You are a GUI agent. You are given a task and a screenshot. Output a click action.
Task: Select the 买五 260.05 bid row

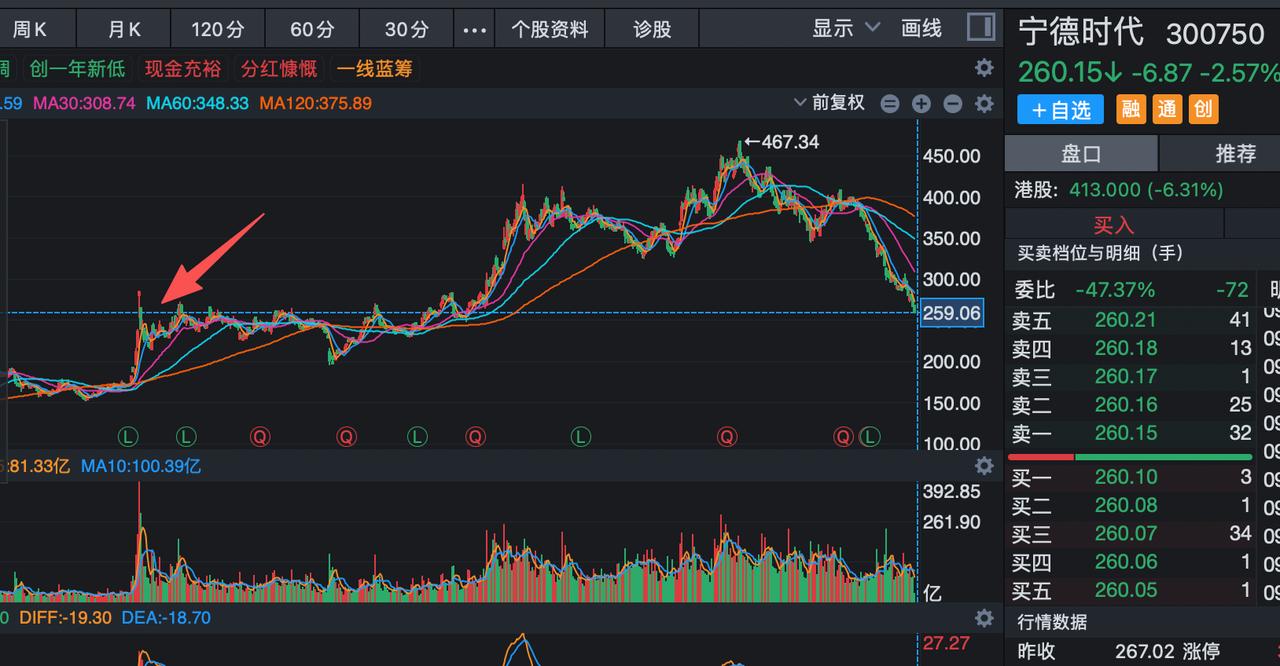(1129, 591)
